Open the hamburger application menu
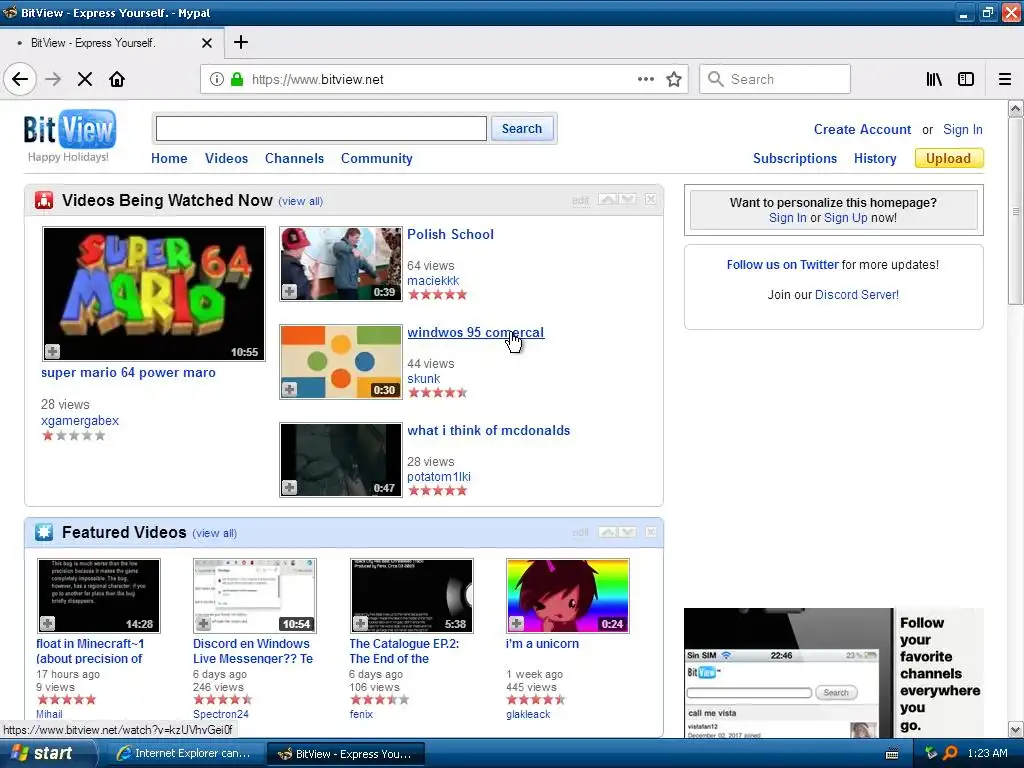1024x768 pixels. click(1005, 79)
